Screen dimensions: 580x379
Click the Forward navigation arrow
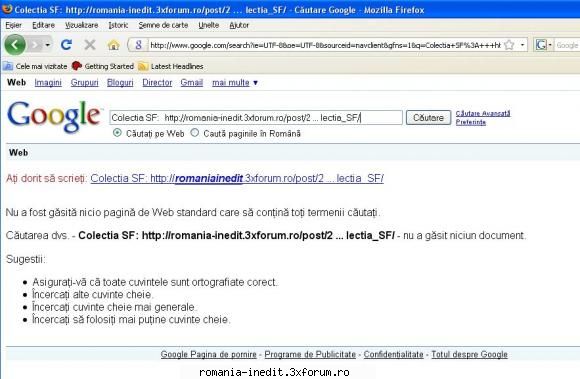point(36,45)
